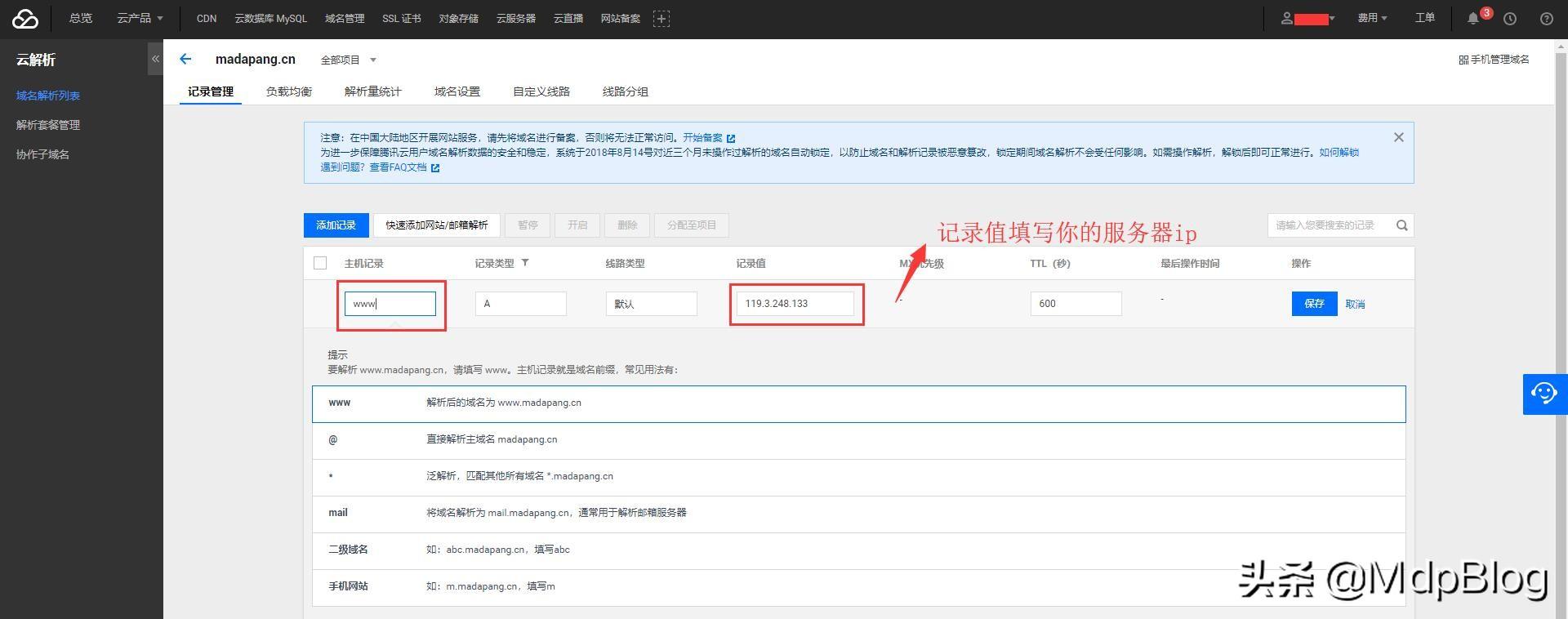Collapse the 云解析 sidebar with the chevron
Image resolution: width=1568 pixels, height=619 pixels.
(x=155, y=59)
